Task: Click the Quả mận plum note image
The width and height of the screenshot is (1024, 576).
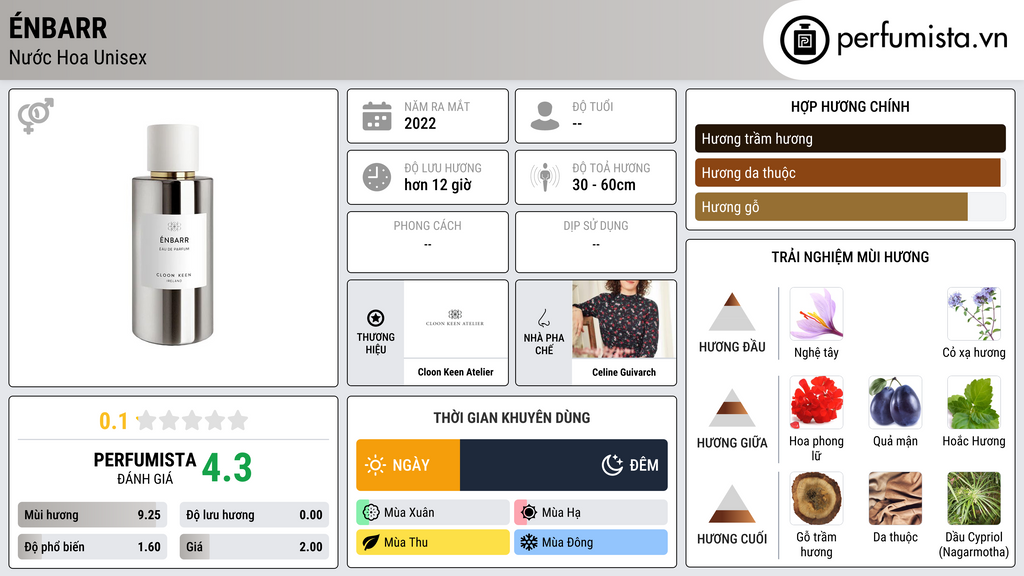Action: (x=895, y=402)
